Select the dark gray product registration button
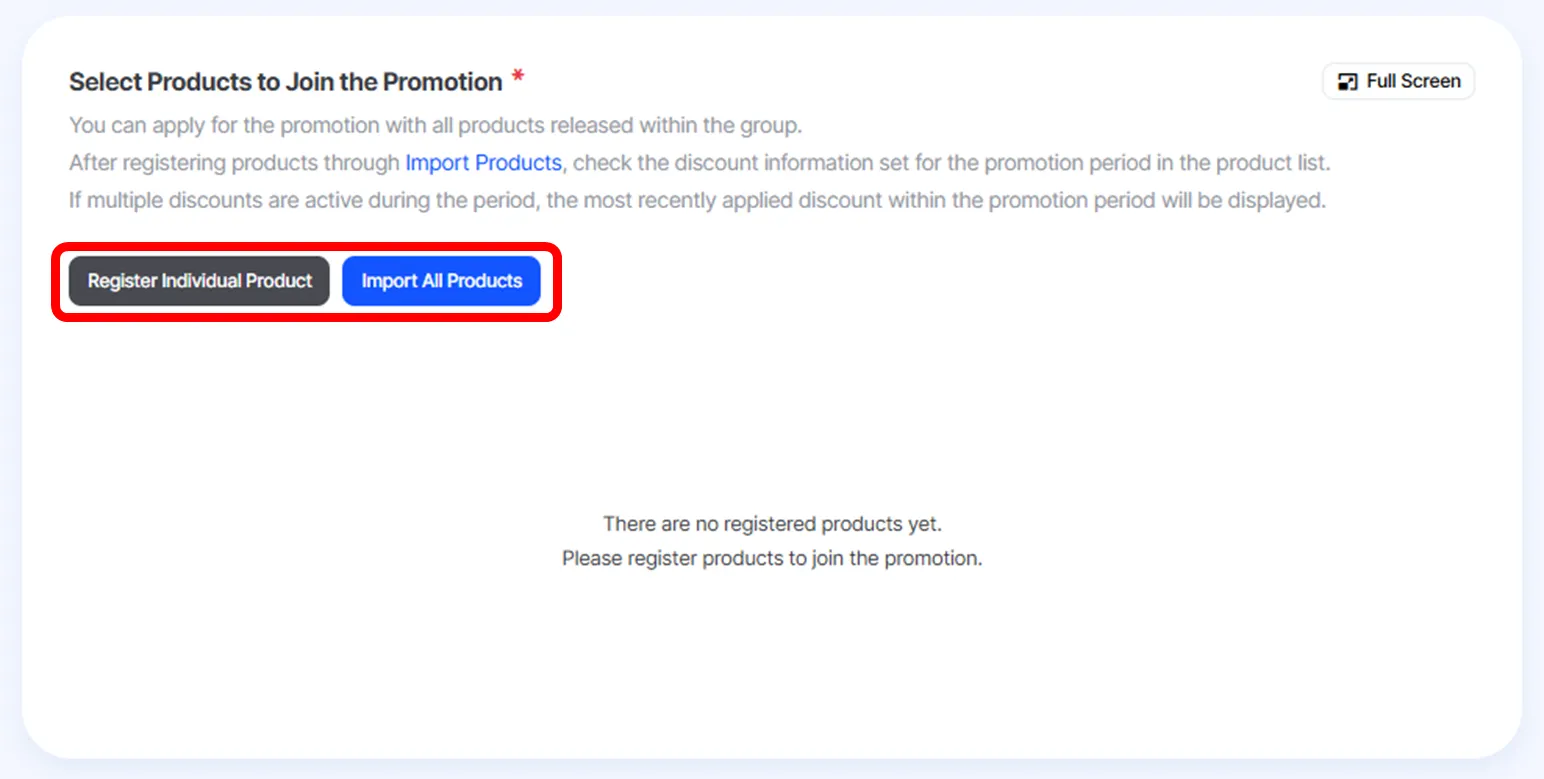Screen dimensions: 1544x779 tap(199, 281)
